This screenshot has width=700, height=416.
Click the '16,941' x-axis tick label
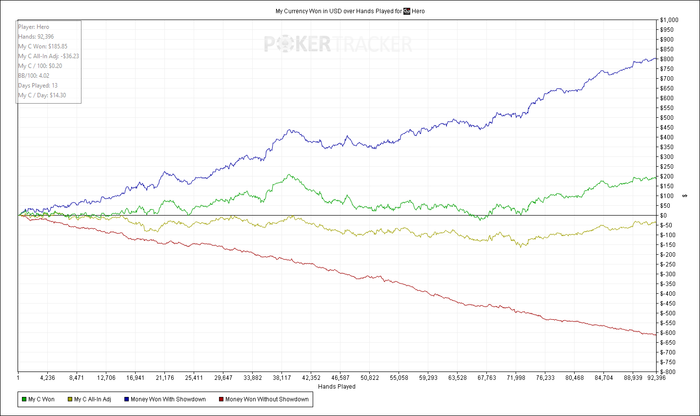(135, 378)
